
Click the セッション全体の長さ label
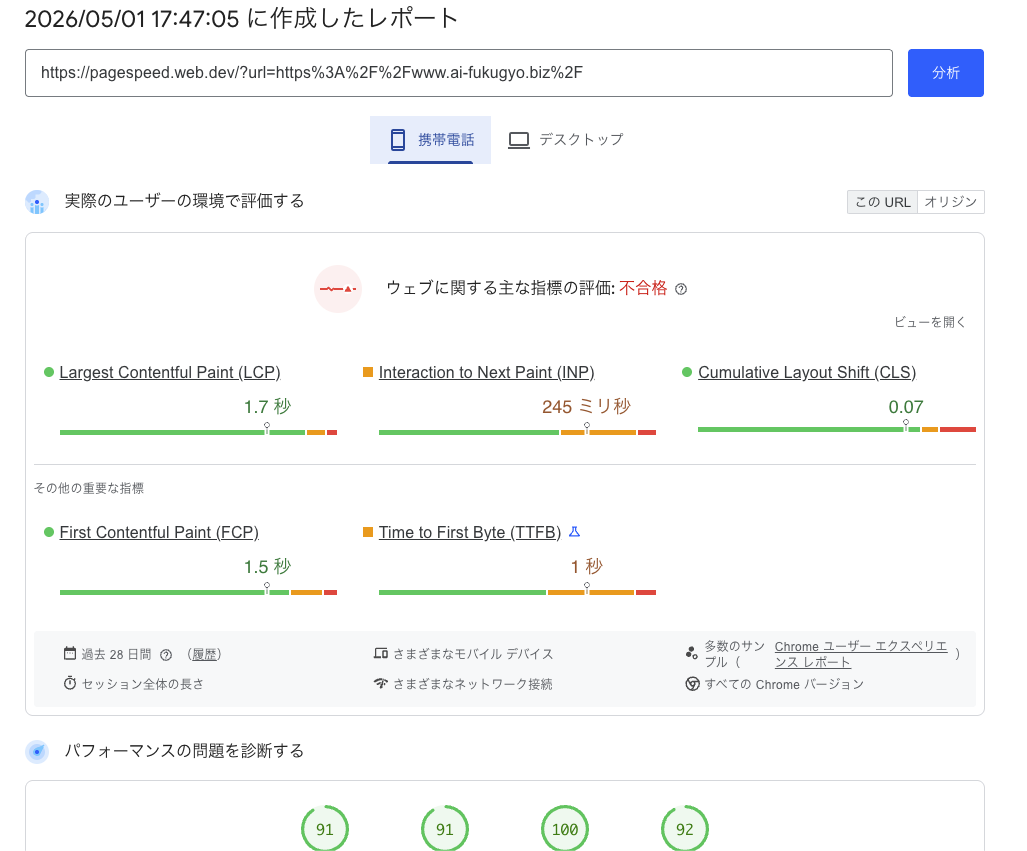pos(143,684)
